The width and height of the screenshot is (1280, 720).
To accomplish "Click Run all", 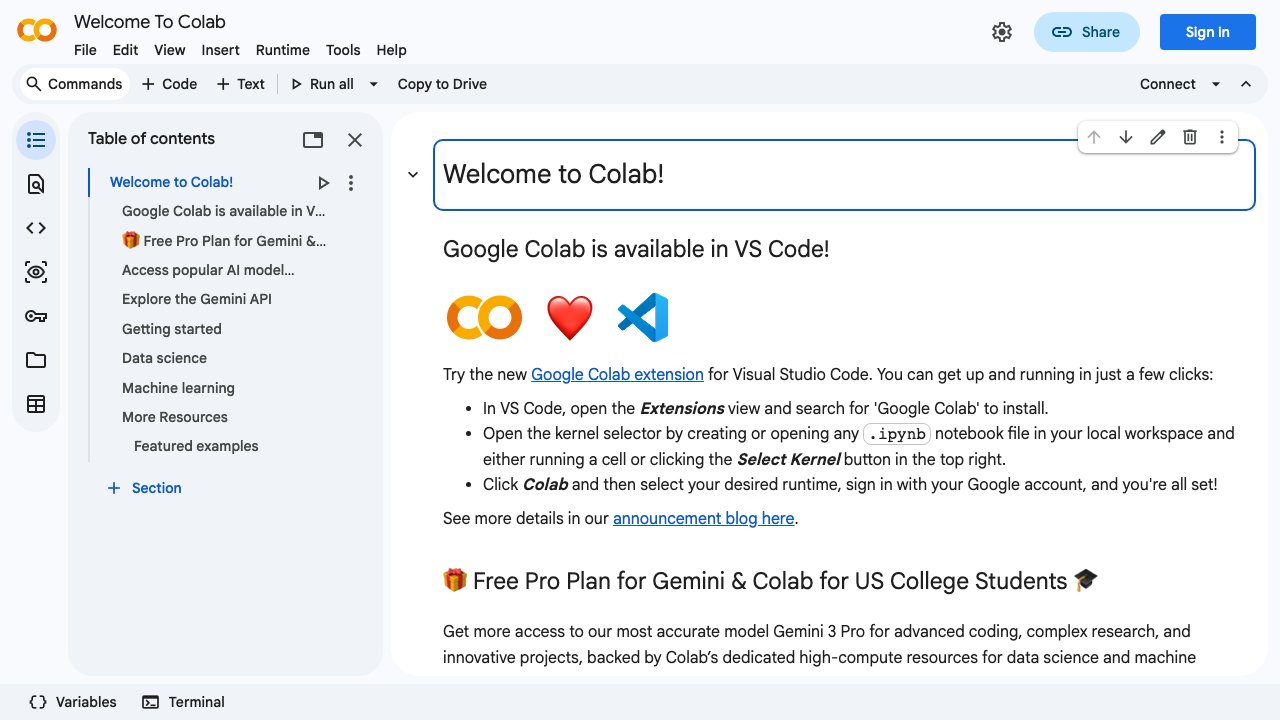I will click(x=322, y=84).
